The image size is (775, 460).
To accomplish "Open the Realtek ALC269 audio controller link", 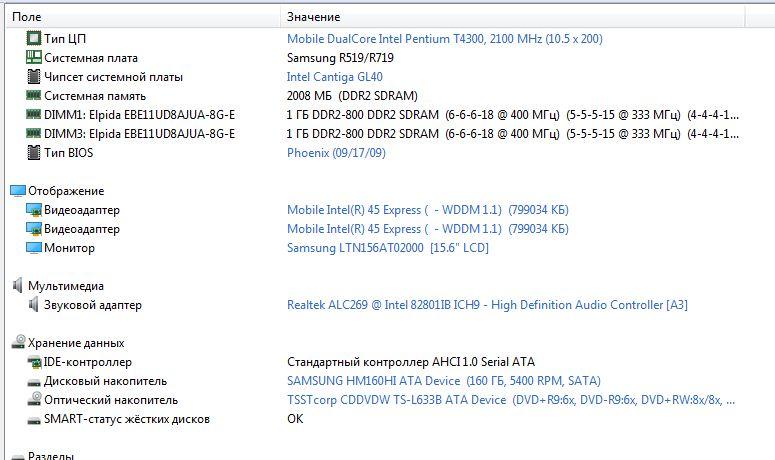I will (487, 305).
